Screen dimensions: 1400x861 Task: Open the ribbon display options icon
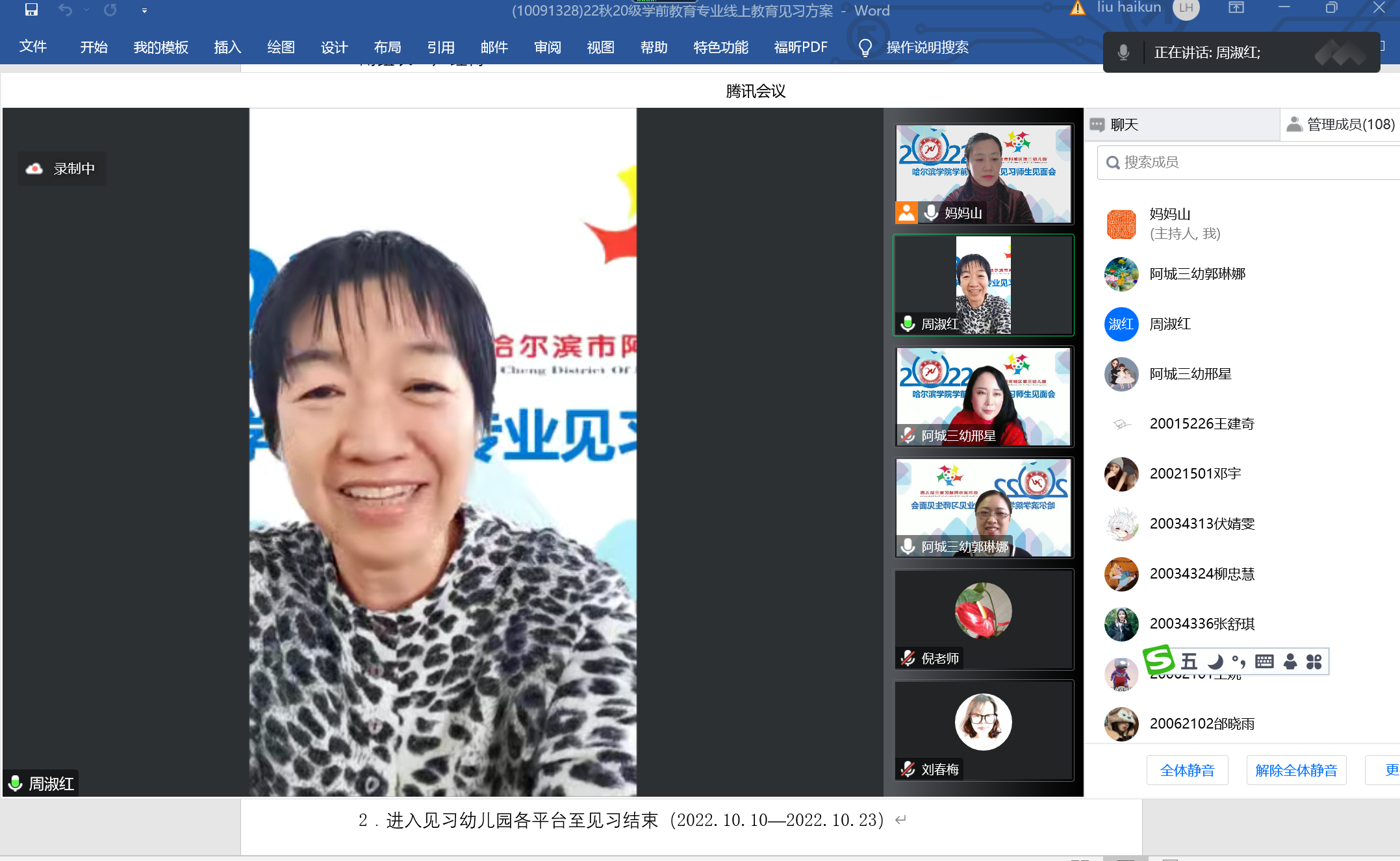[x=1236, y=8]
